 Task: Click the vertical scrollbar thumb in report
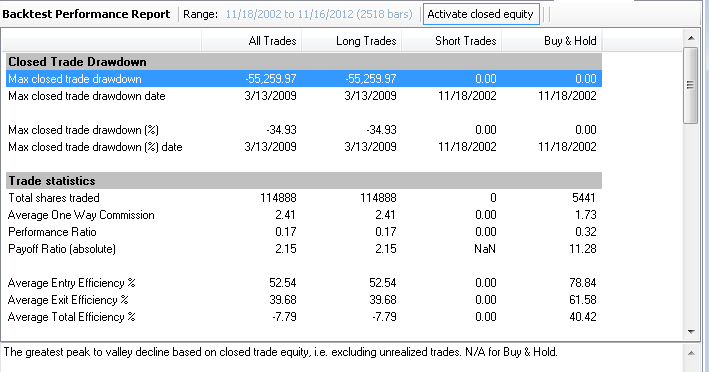point(690,85)
